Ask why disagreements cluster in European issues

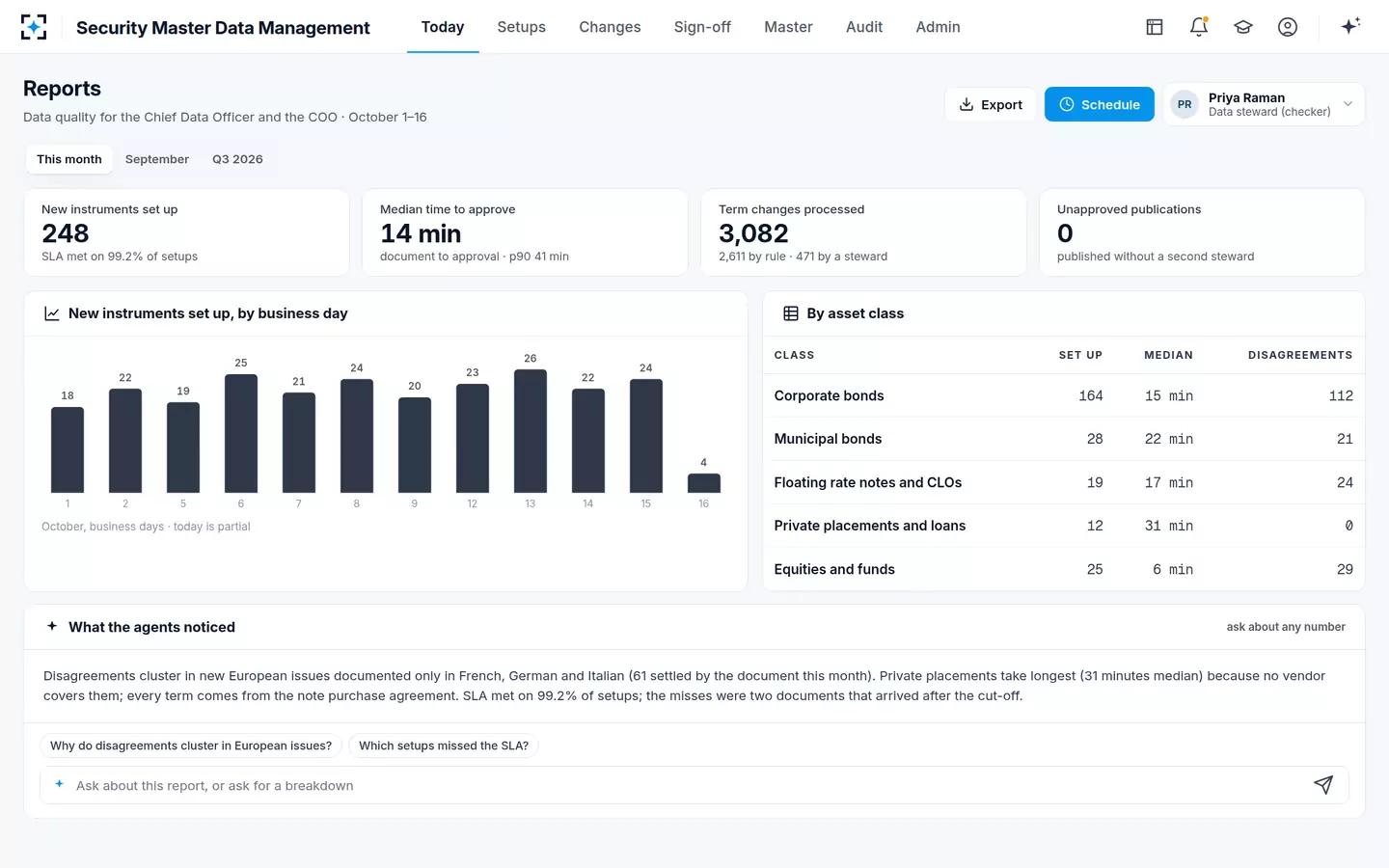(x=191, y=746)
